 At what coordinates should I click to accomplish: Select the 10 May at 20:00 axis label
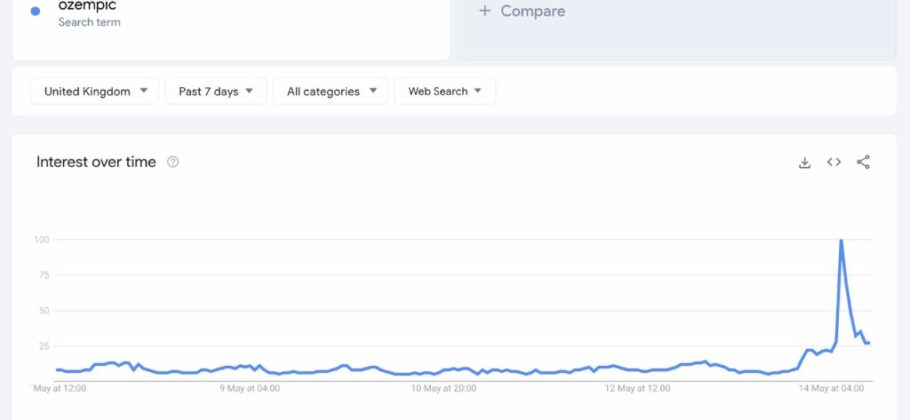pos(444,388)
